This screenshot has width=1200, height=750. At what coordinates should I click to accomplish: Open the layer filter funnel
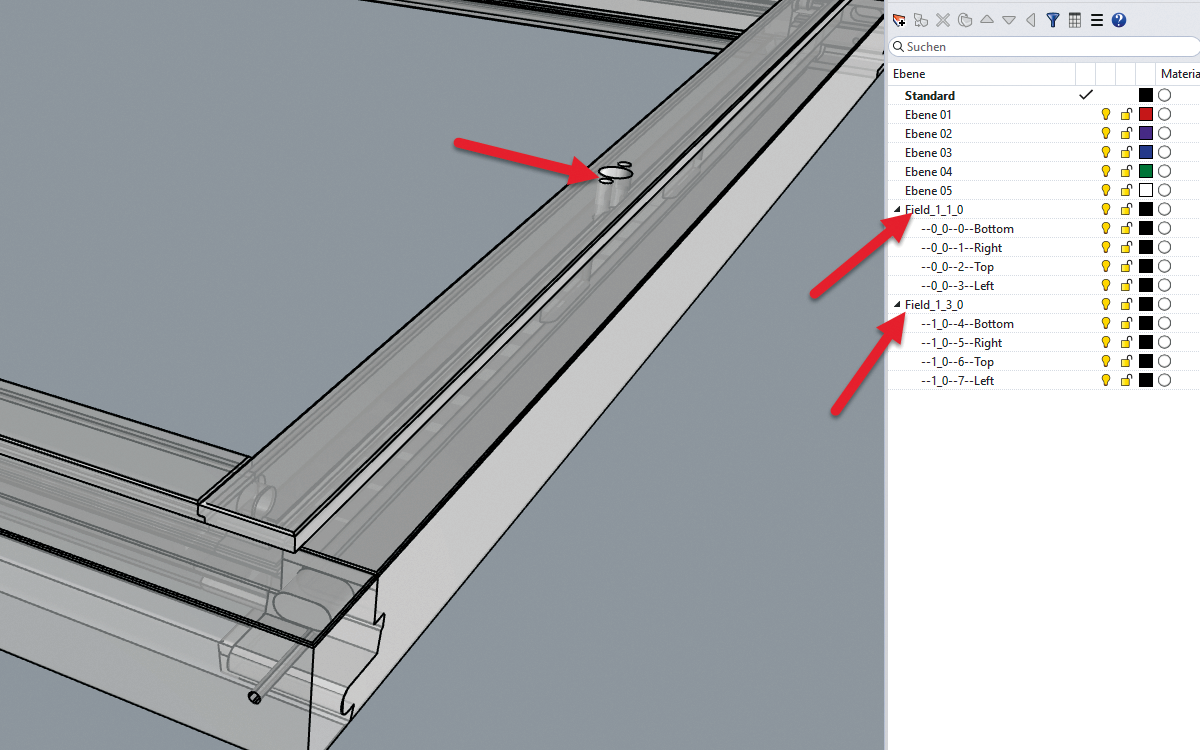click(x=1053, y=20)
